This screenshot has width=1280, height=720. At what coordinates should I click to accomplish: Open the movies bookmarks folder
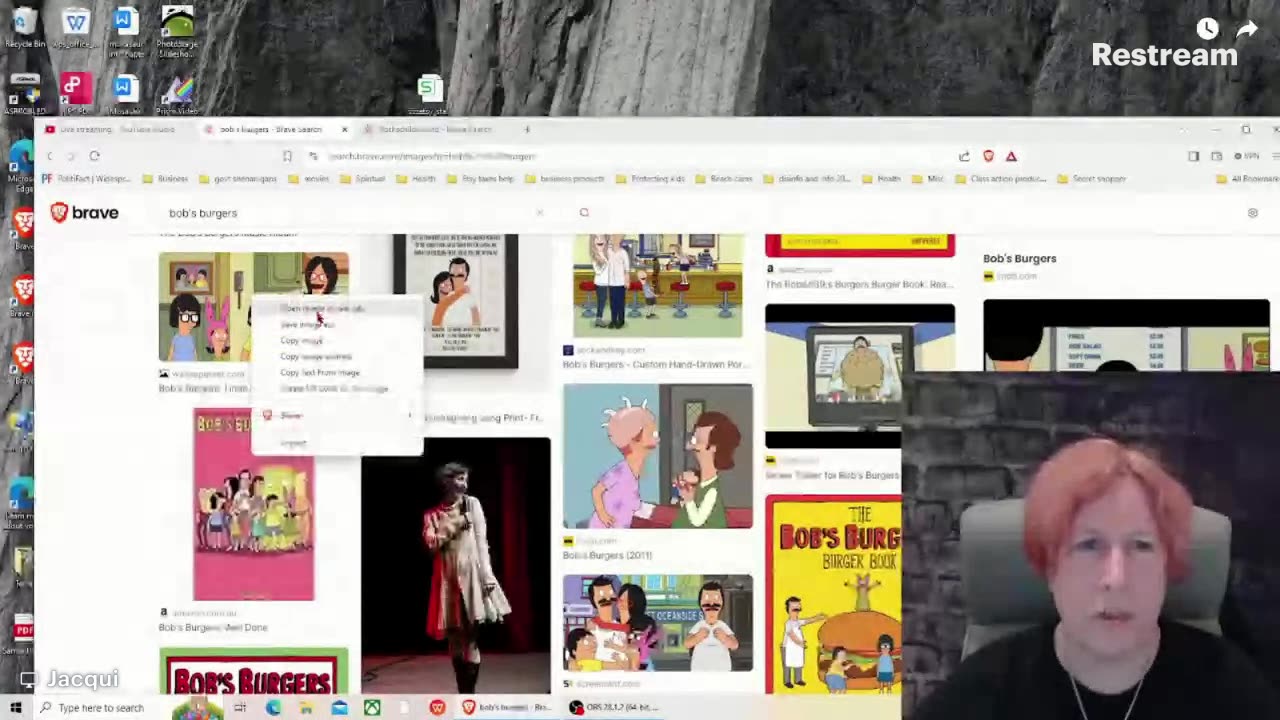[309, 179]
